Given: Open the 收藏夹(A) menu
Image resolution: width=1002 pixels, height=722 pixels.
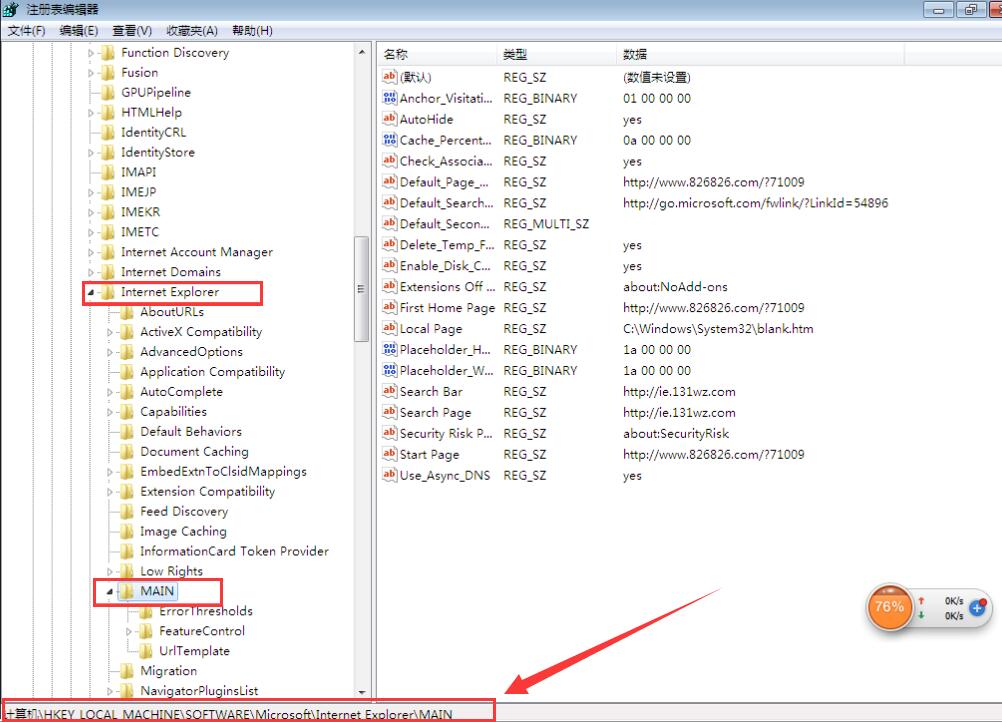Looking at the screenshot, I should click(191, 31).
